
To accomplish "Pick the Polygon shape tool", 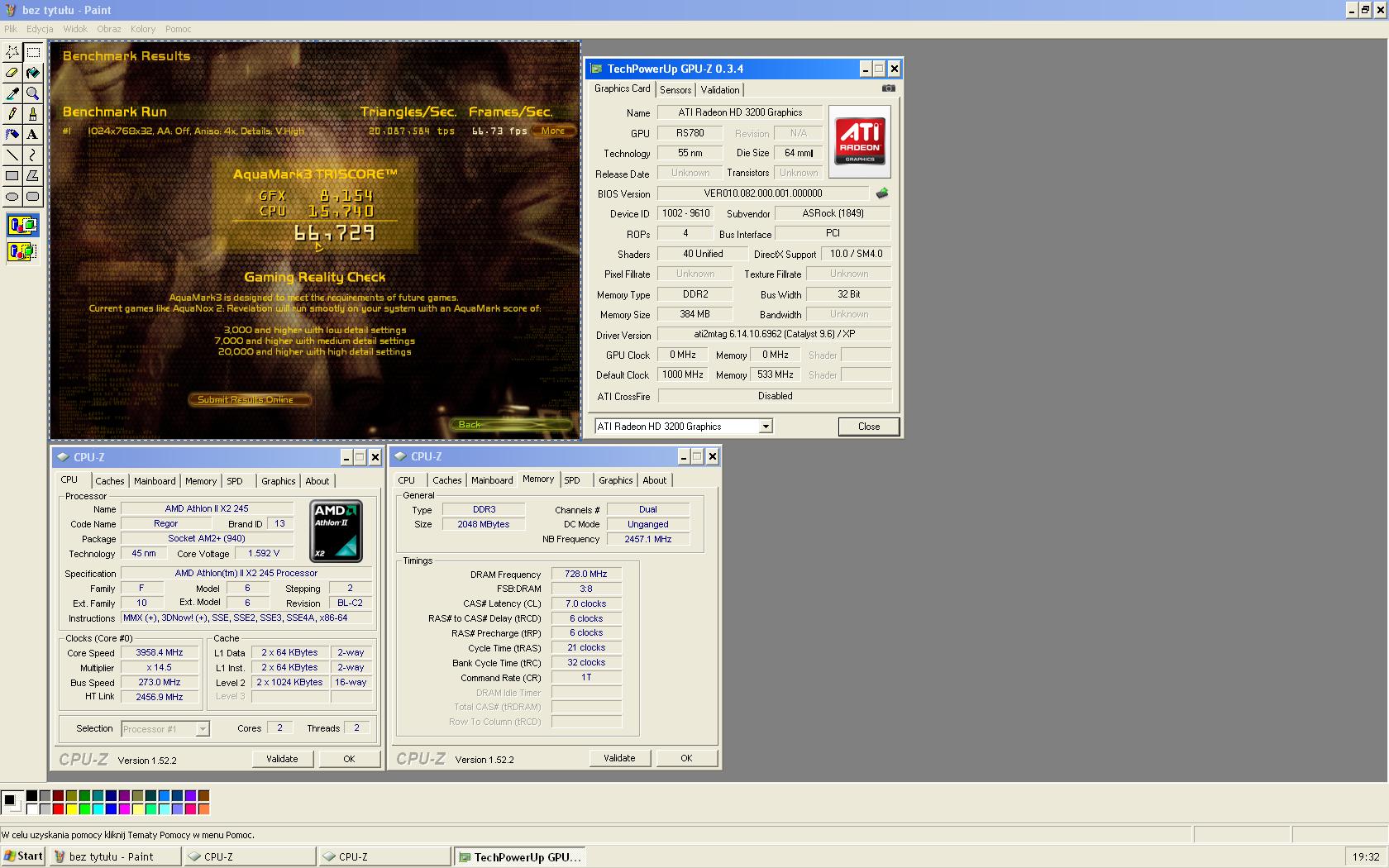I will [x=33, y=175].
